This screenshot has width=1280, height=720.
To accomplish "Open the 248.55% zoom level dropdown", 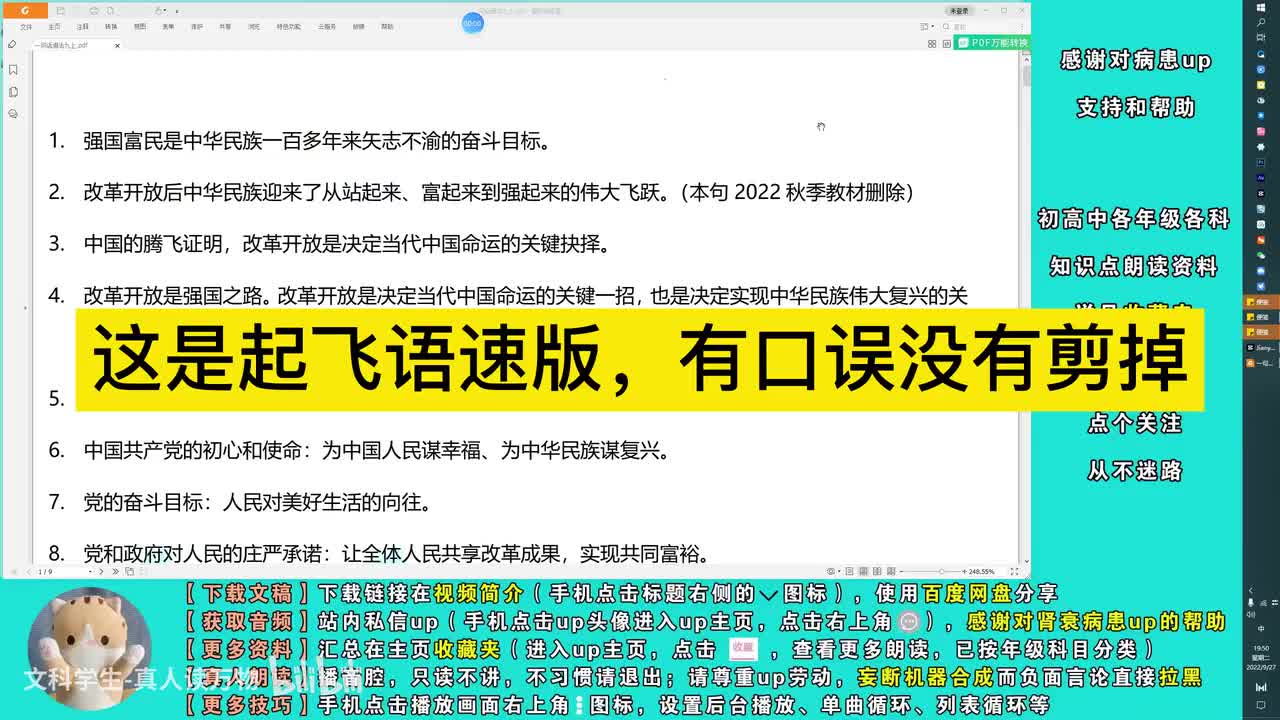I will click(982, 571).
